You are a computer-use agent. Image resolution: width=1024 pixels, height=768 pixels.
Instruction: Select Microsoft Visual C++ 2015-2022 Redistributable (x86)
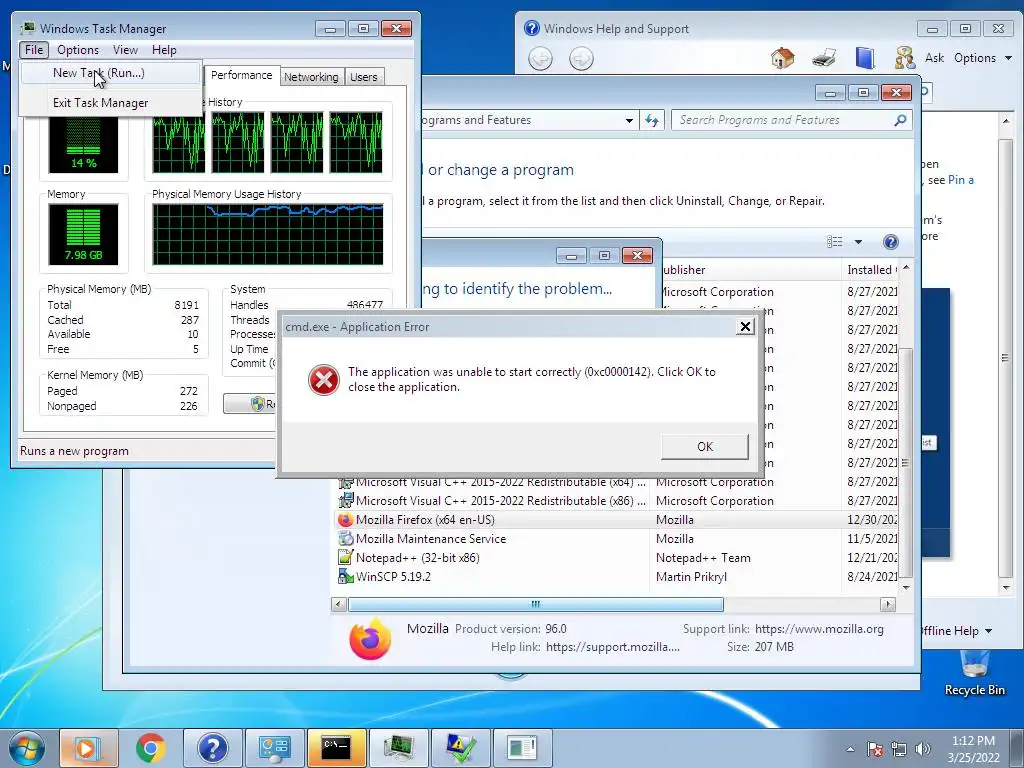click(x=617, y=501)
